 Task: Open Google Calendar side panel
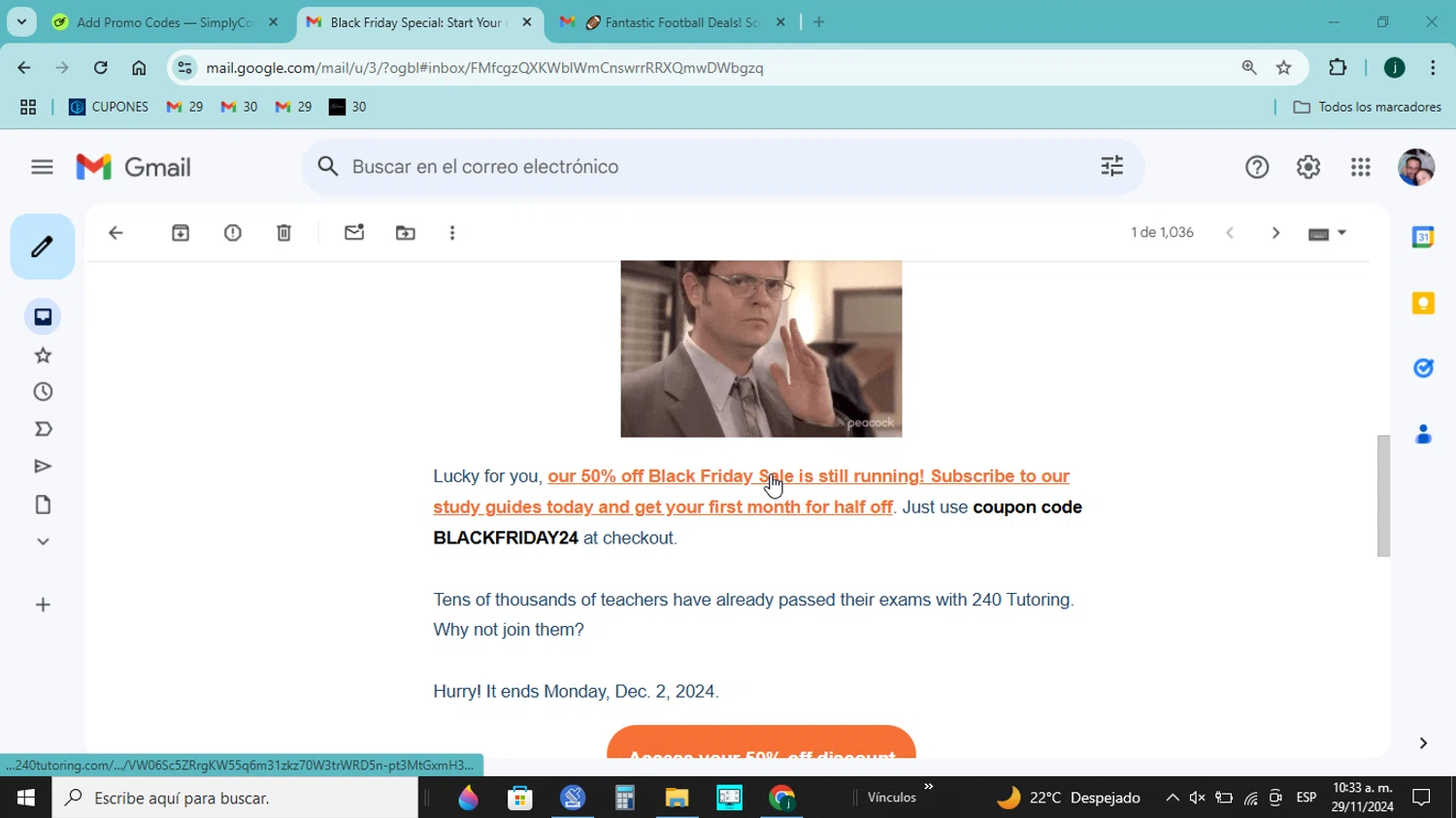(x=1423, y=237)
